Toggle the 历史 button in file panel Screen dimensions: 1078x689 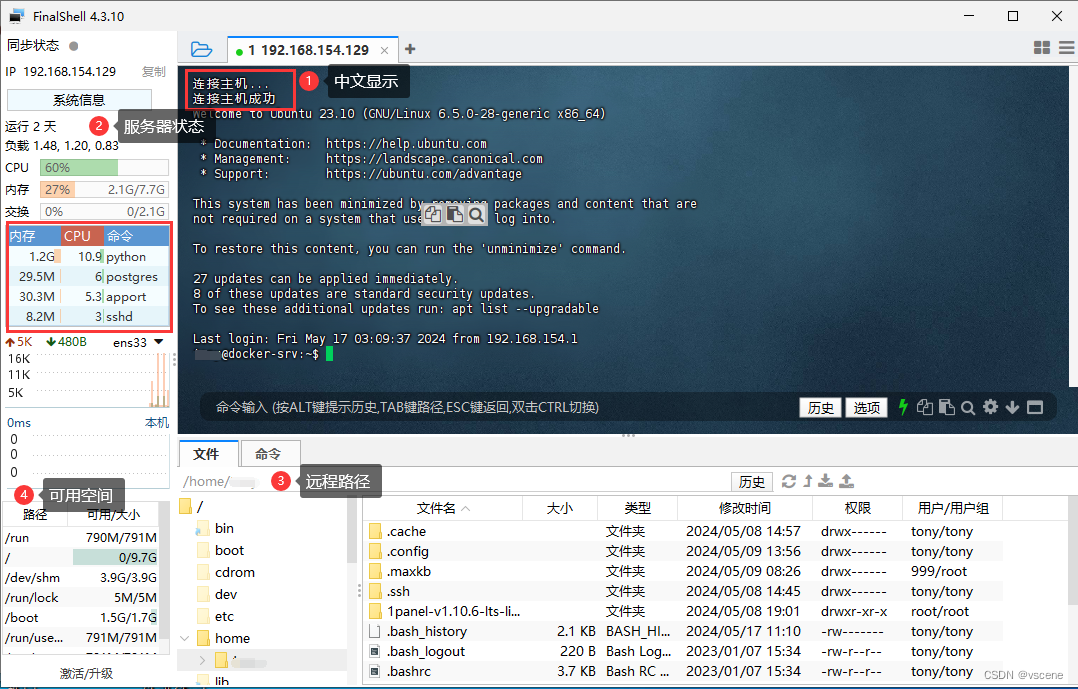[x=752, y=481]
